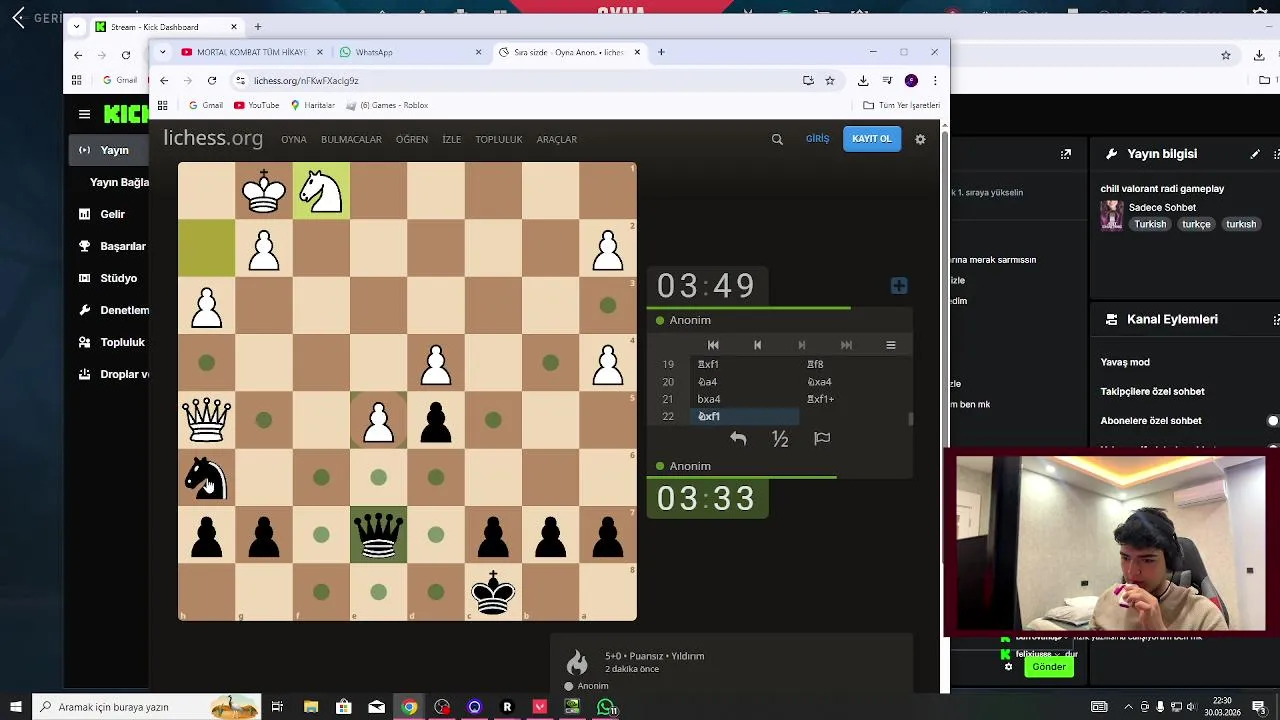The height and width of the screenshot is (720, 1280).
Task: Open the Chrome tab search dropdown arrow
Action: pyautogui.click(x=162, y=52)
